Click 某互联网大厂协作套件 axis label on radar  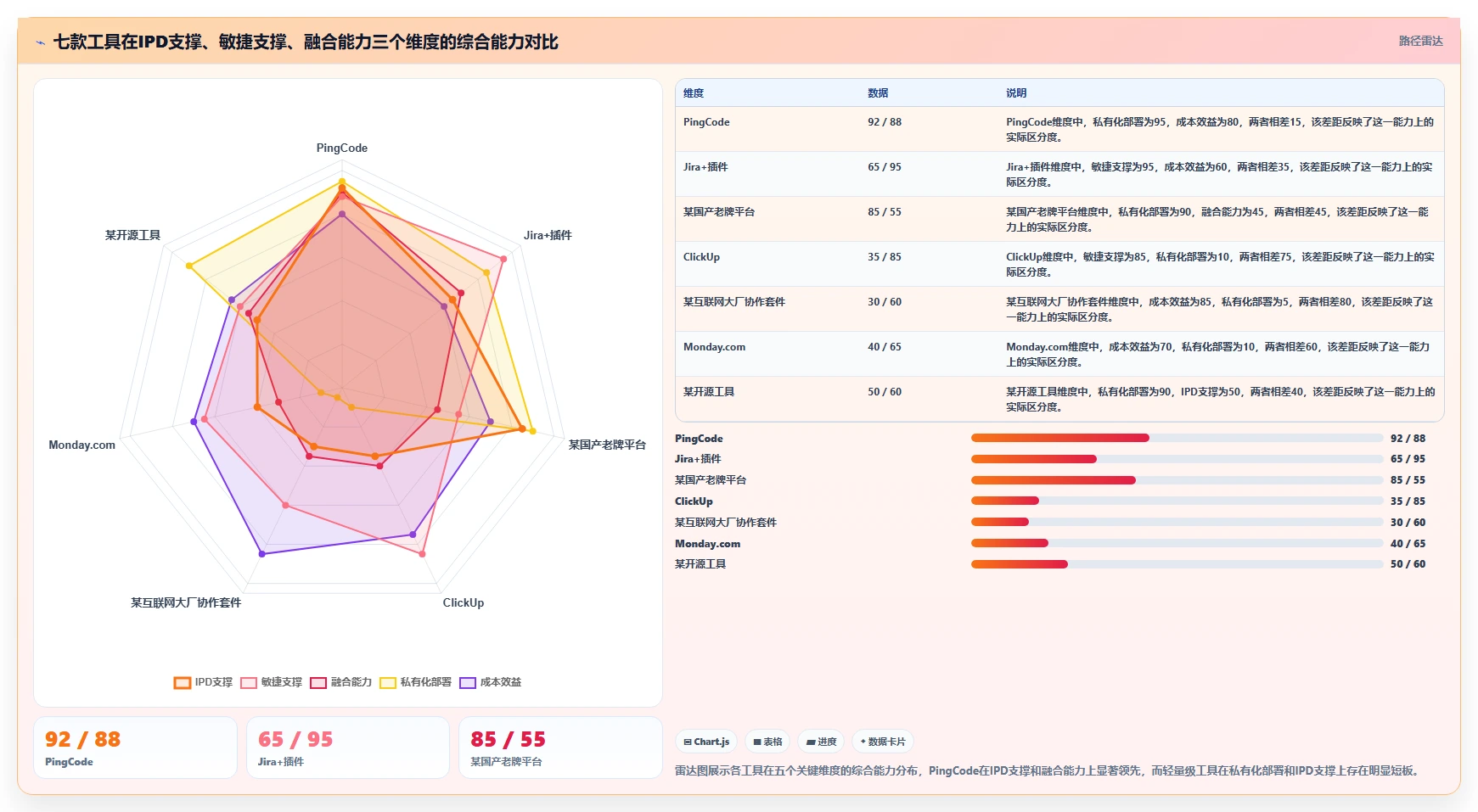click(x=186, y=602)
